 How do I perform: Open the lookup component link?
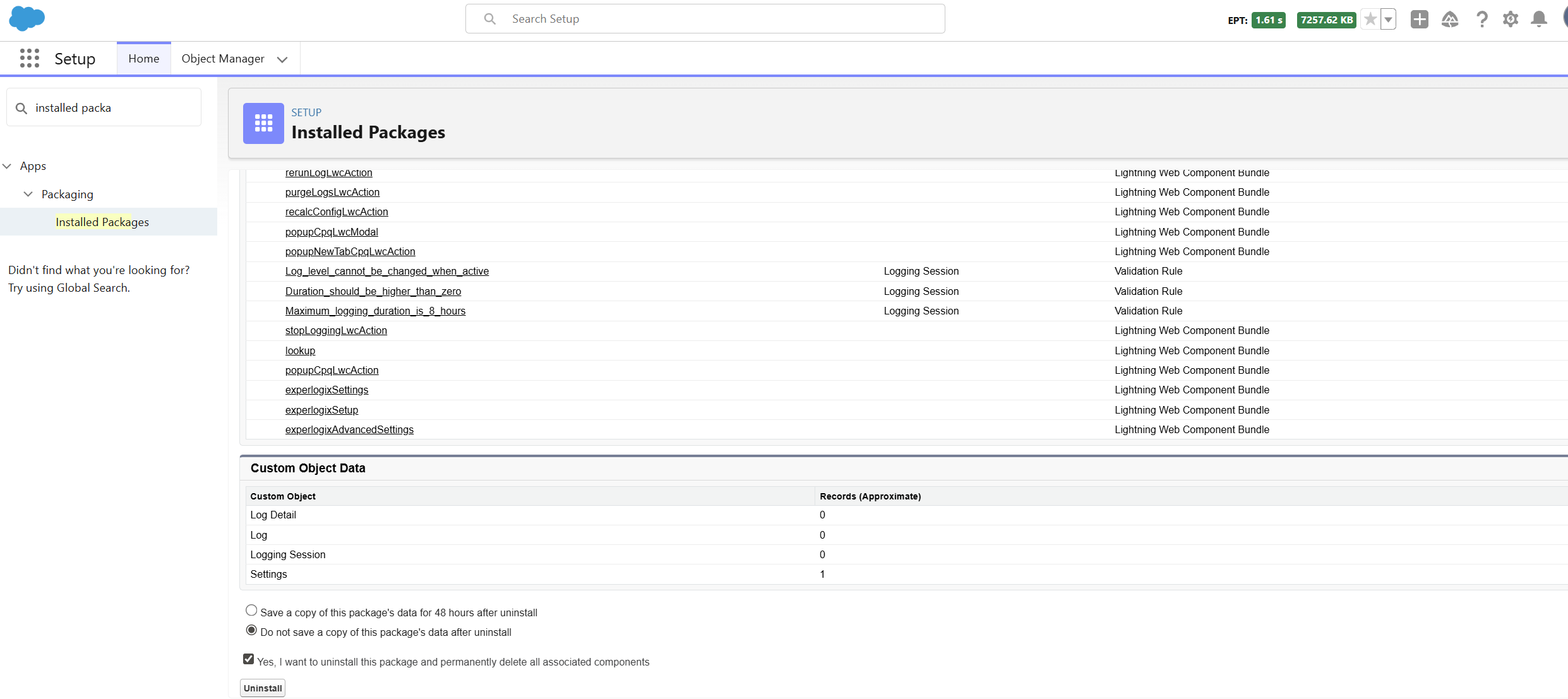click(300, 350)
